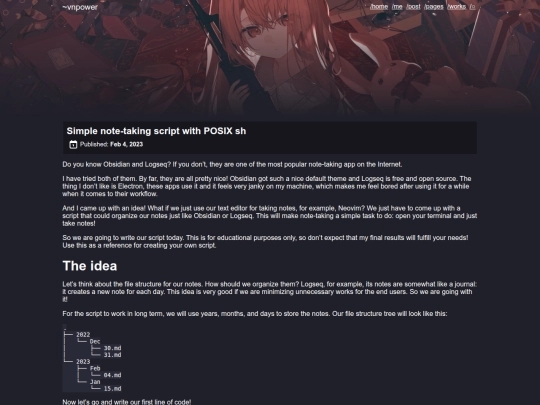Open the /post section link
540x405 pixels.
point(413,7)
